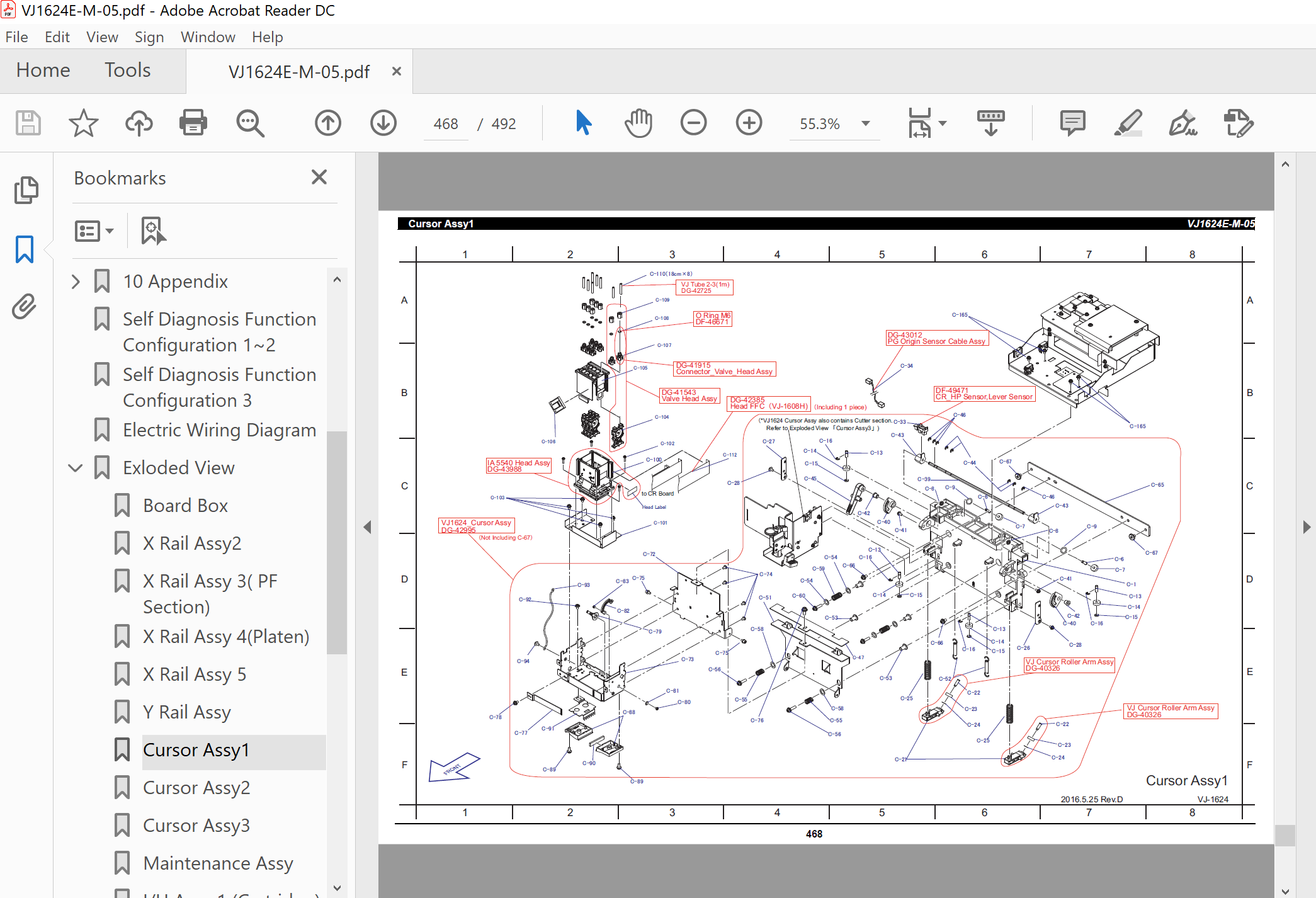This screenshot has height=898, width=1316.
Task: Switch to the Home tab
Action: click(43, 70)
